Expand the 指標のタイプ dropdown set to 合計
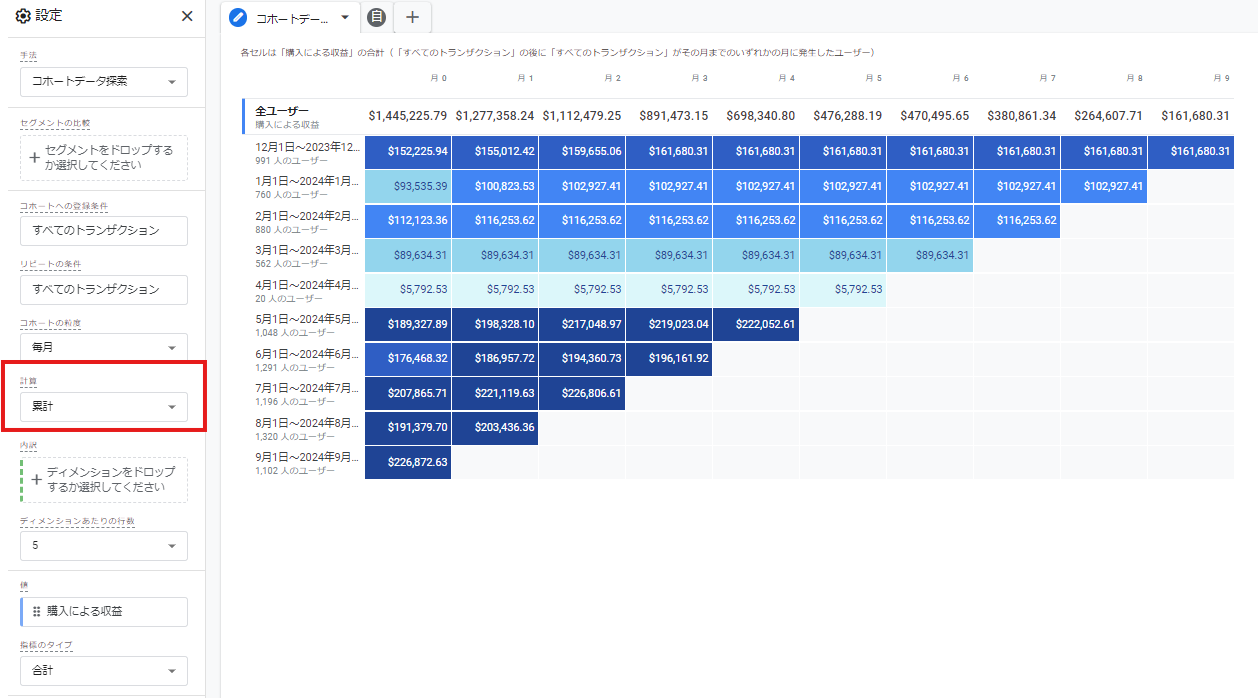 click(103, 670)
